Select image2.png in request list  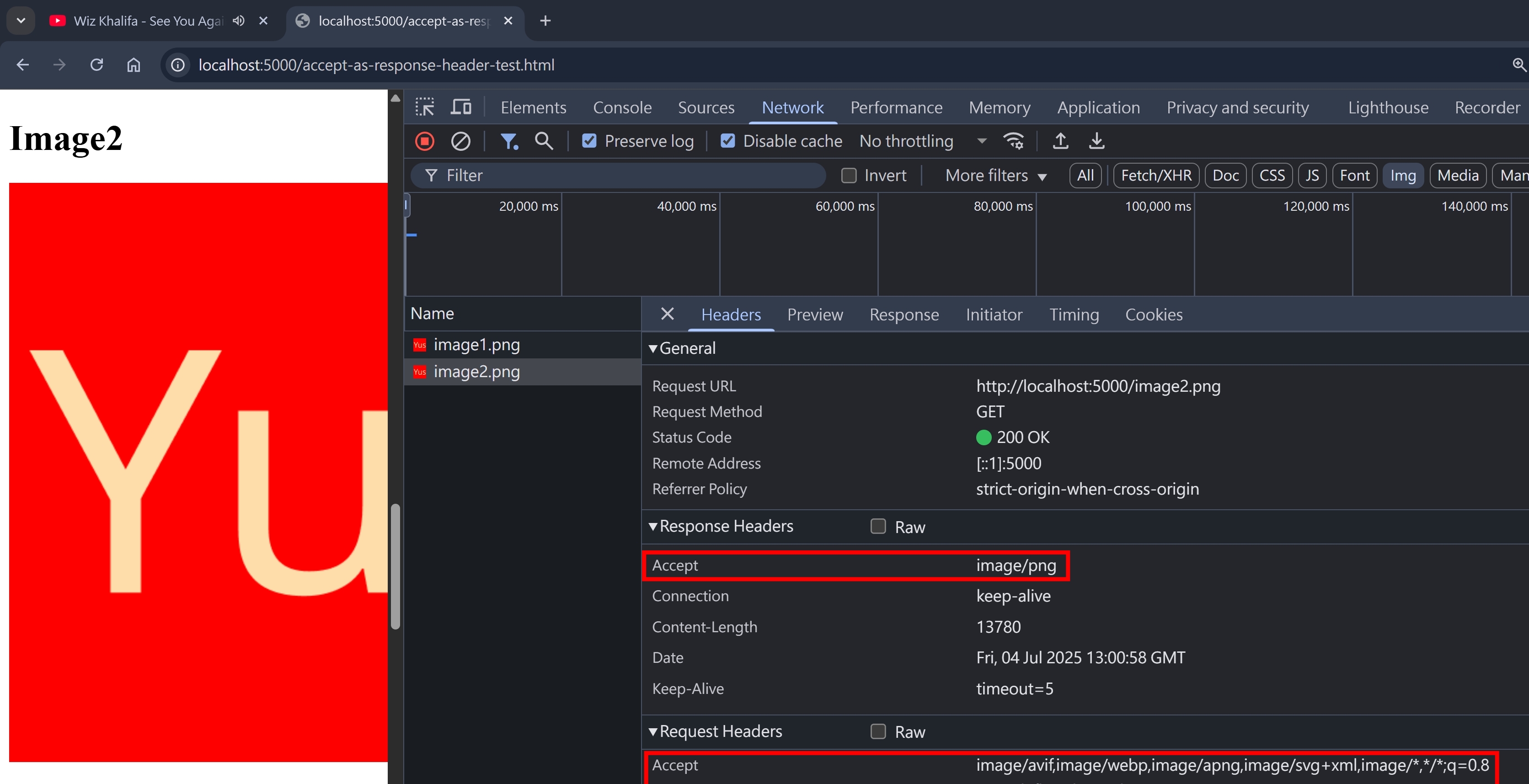pos(522,372)
